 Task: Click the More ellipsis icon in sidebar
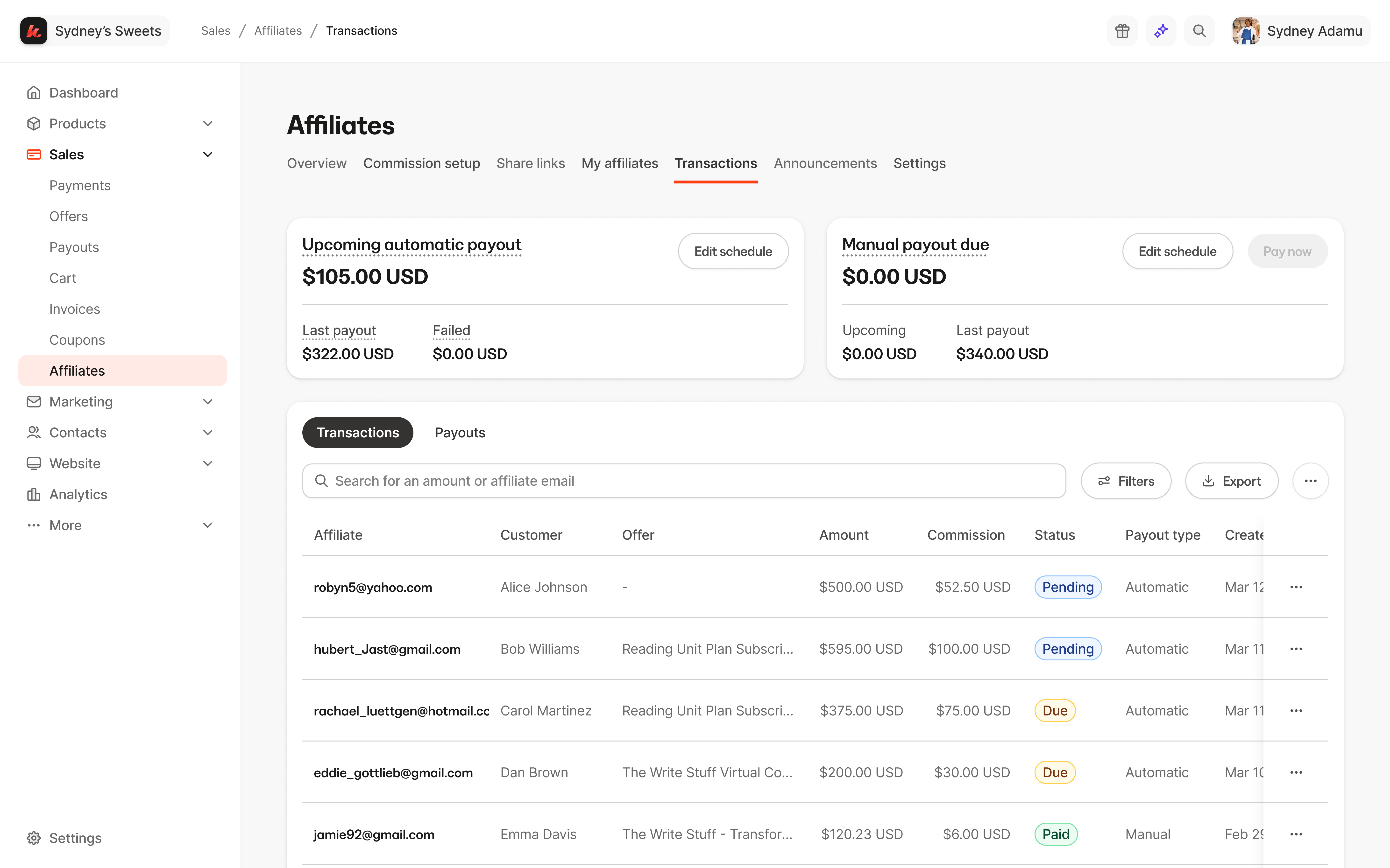(x=34, y=525)
